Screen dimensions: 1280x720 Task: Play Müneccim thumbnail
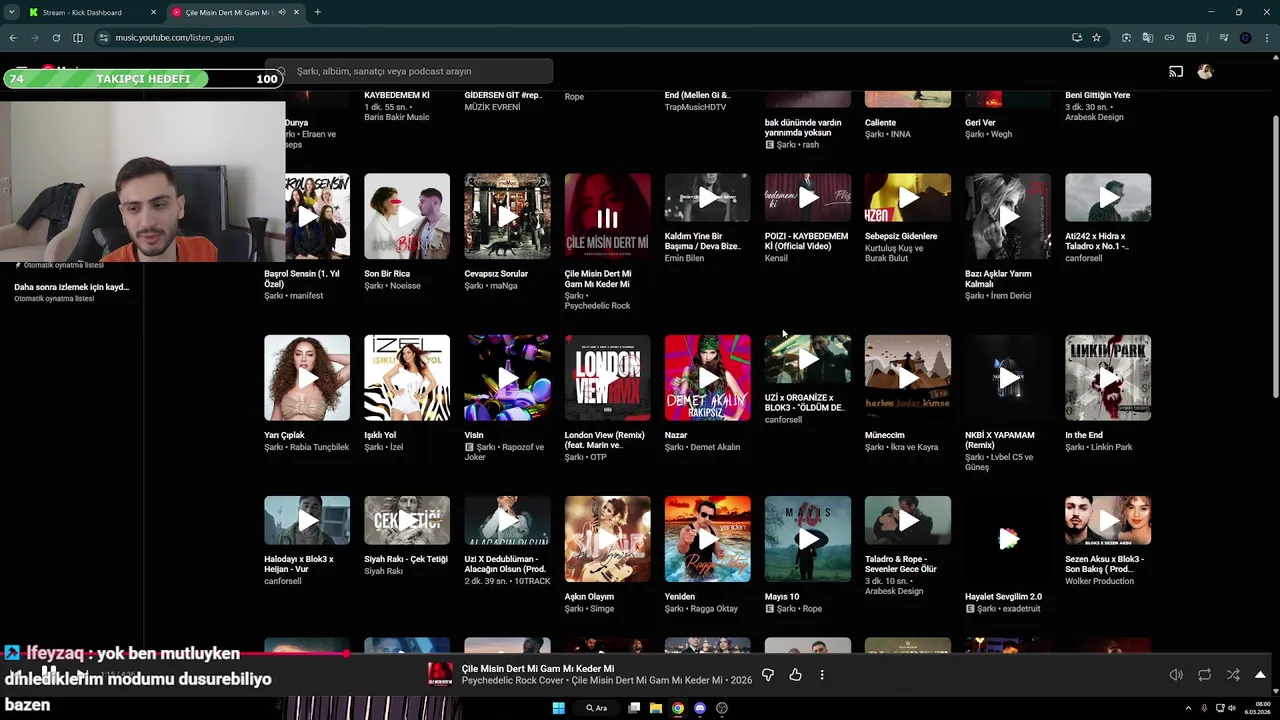(907, 377)
